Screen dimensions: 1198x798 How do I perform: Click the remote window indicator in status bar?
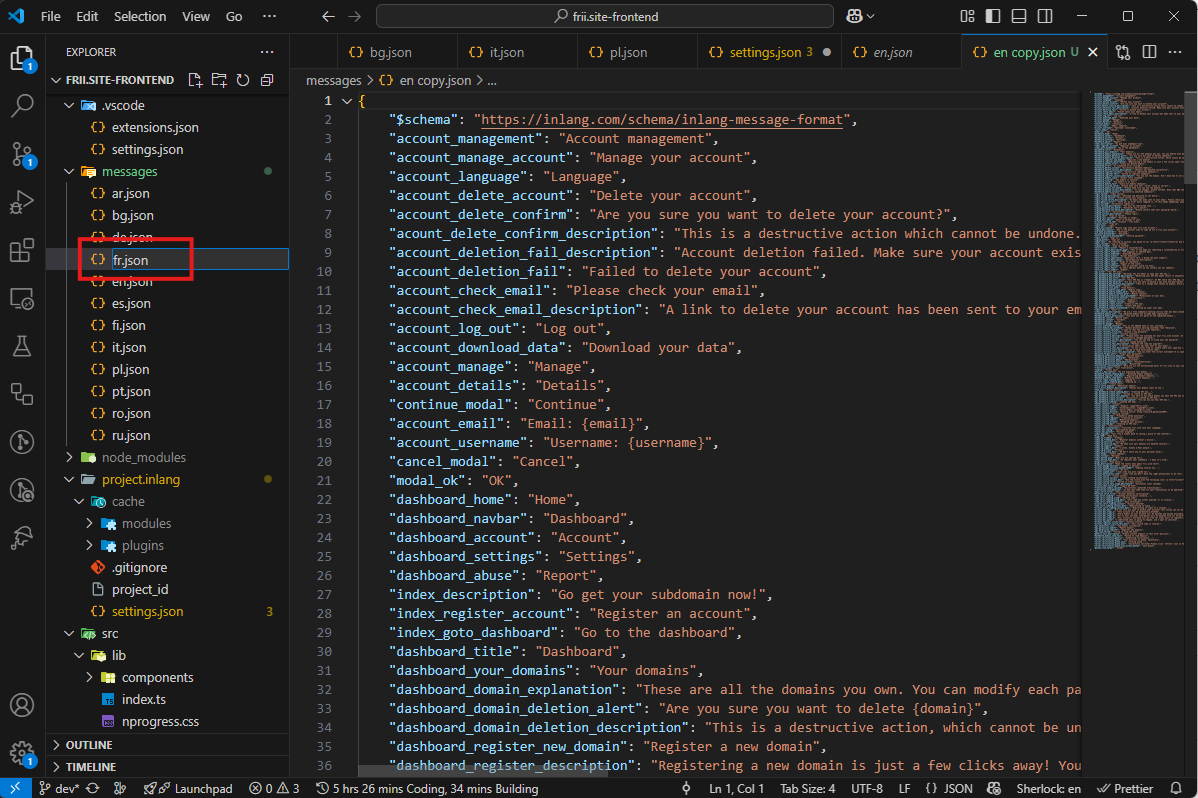click(15, 788)
